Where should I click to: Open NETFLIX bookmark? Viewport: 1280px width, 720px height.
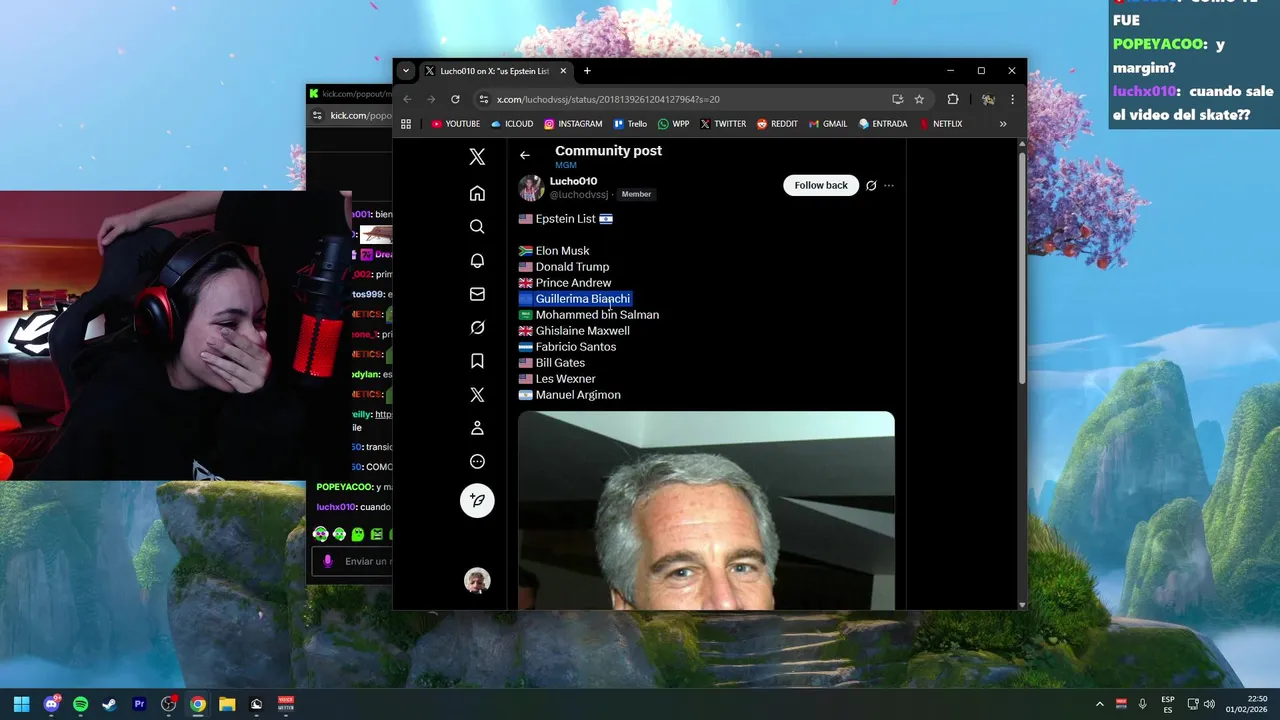point(939,124)
